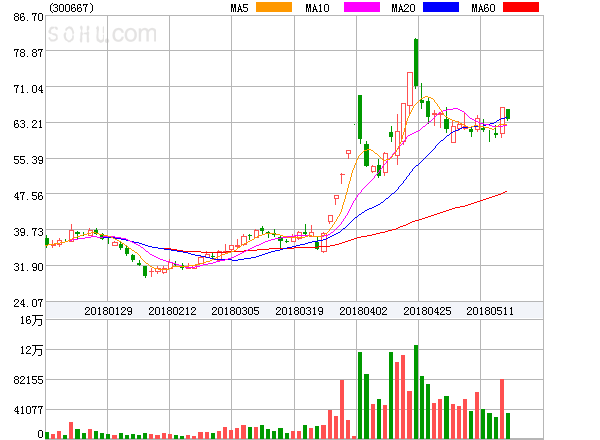Click the orange MA5 legend swatch
600x440 pixels.
[274, 7]
